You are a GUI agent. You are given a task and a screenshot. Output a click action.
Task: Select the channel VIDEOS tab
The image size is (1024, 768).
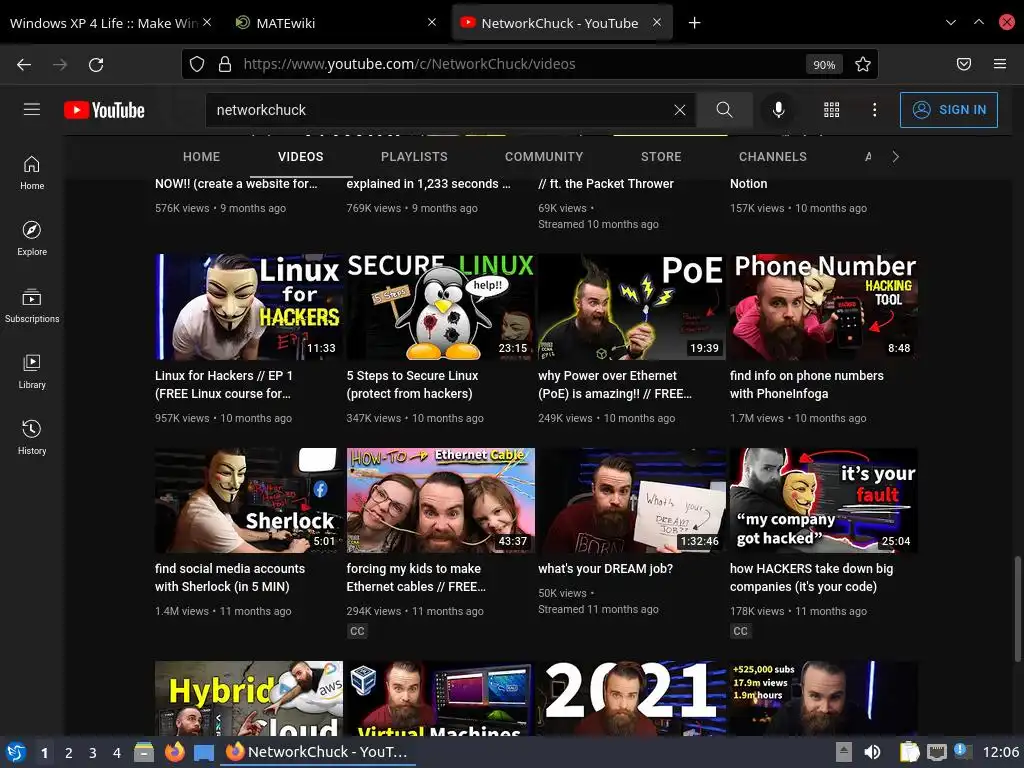pyautogui.click(x=300, y=157)
